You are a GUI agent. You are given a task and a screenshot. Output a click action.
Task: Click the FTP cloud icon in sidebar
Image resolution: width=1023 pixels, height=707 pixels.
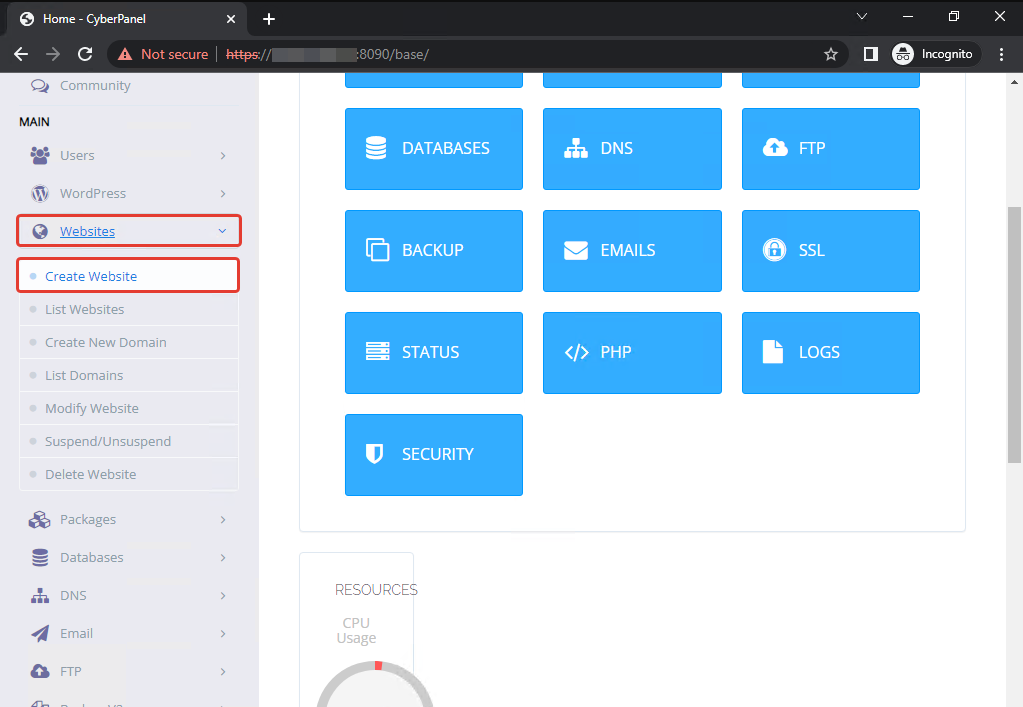click(x=40, y=671)
